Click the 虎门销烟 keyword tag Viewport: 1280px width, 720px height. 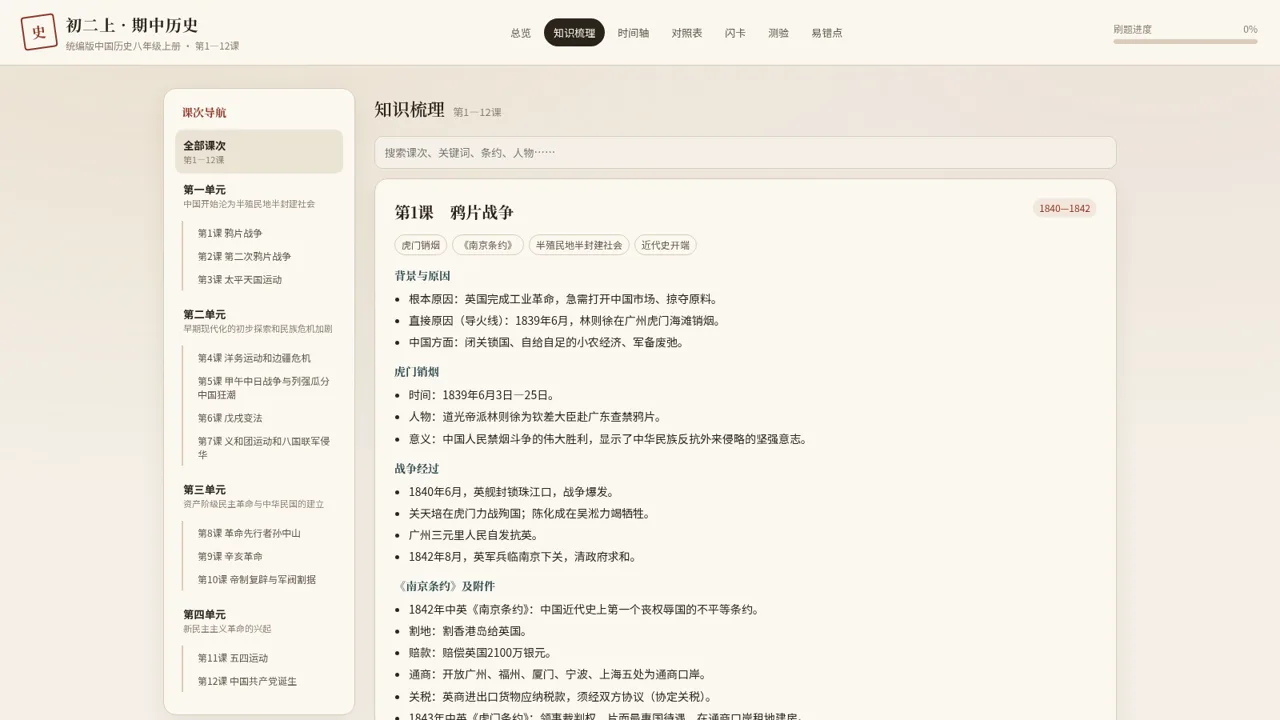tap(421, 245)
